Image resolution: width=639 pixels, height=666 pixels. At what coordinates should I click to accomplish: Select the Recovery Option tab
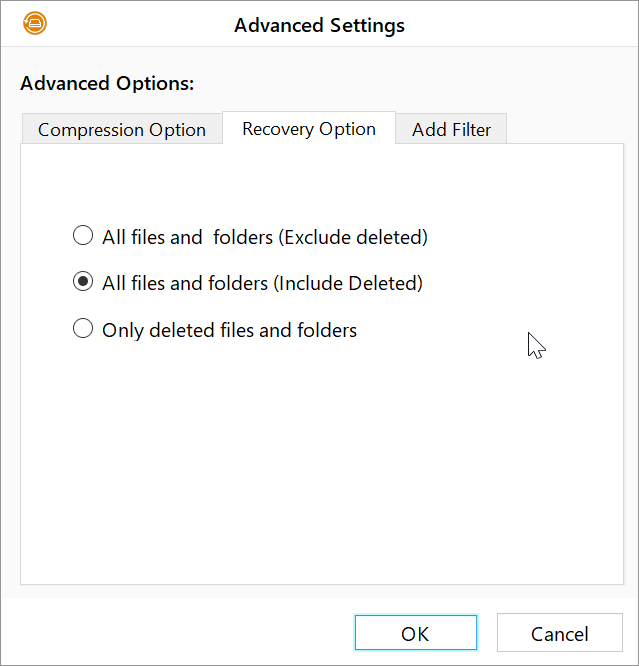click(309, 128)
